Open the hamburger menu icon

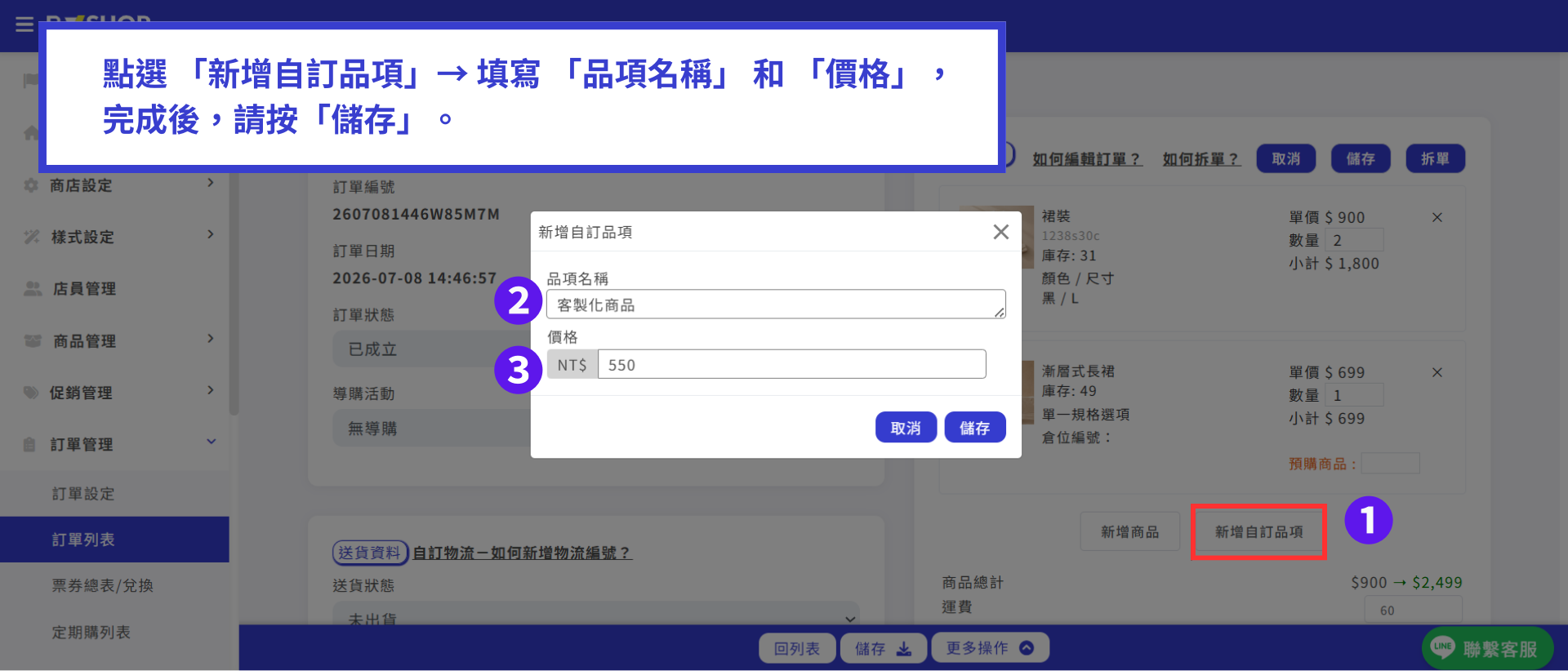(x=24, y=24)
